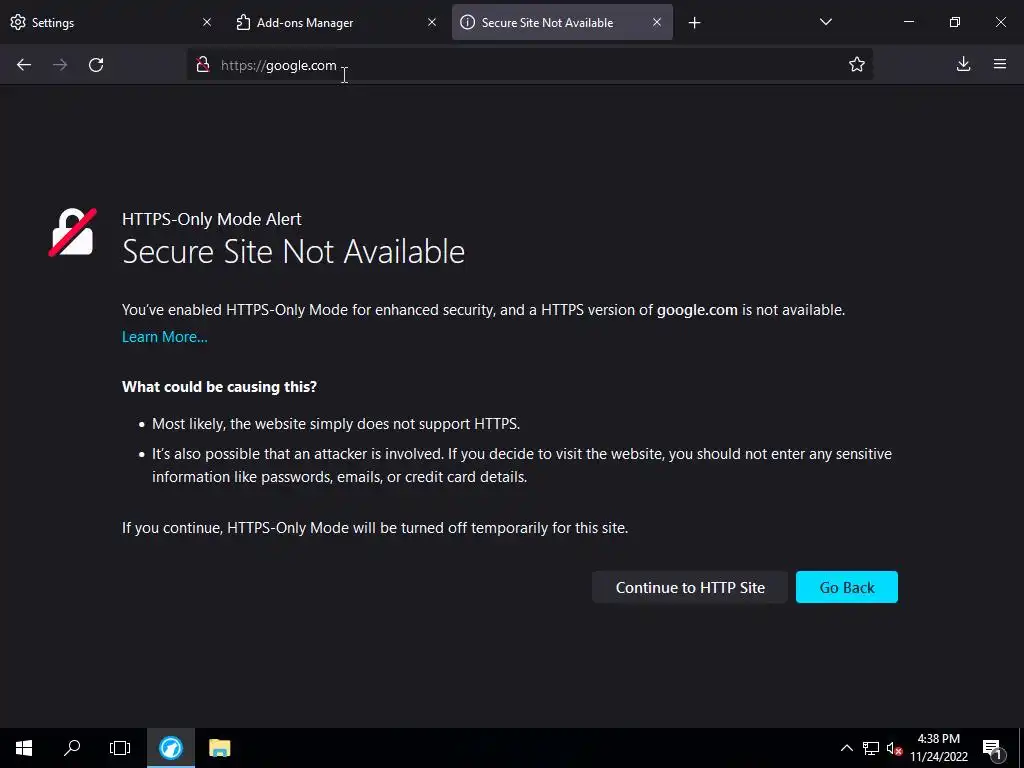Click the crossed-out lock icon in address bar
1024x768 pixels.
click(x=203, y=65)
